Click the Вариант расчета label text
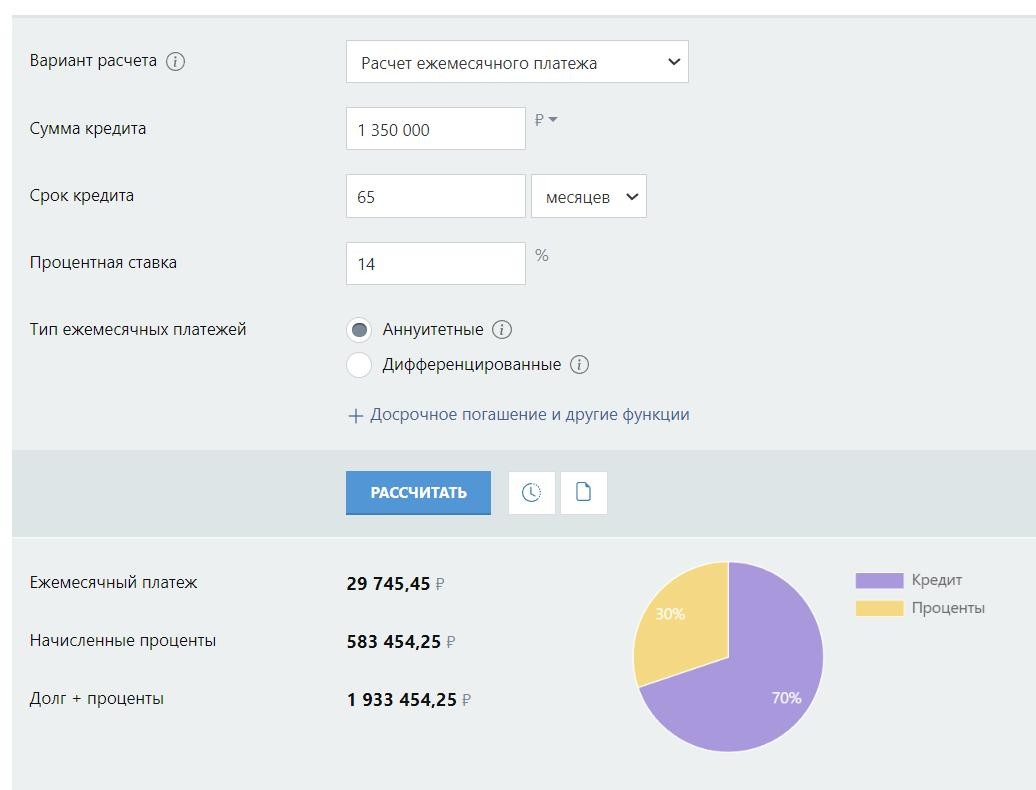The height and width of the screenshot is (790, 1036). (93, 61)
